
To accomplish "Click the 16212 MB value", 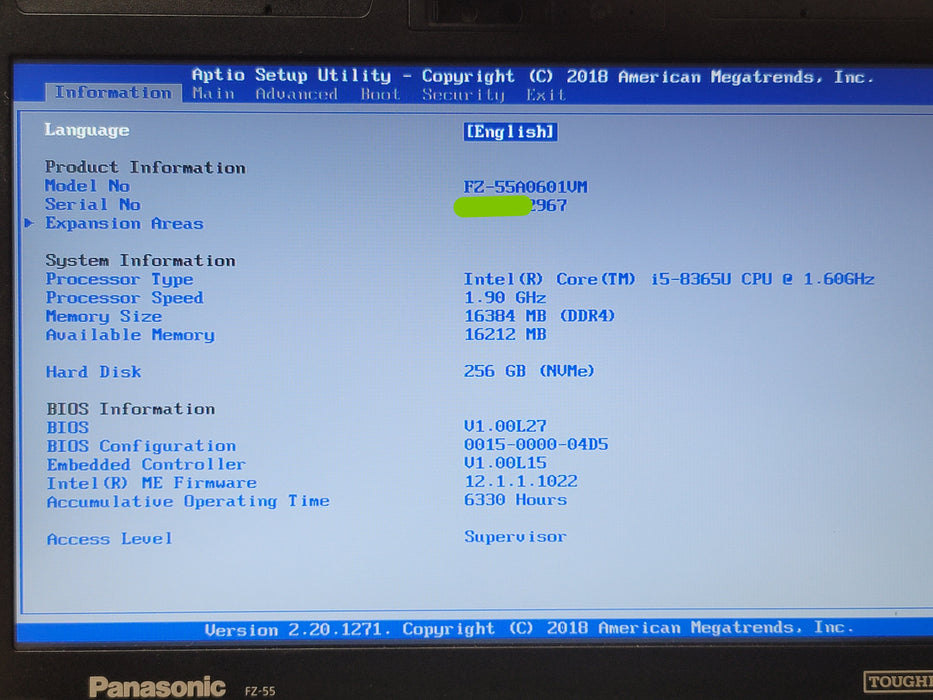I will click(505, 334).
